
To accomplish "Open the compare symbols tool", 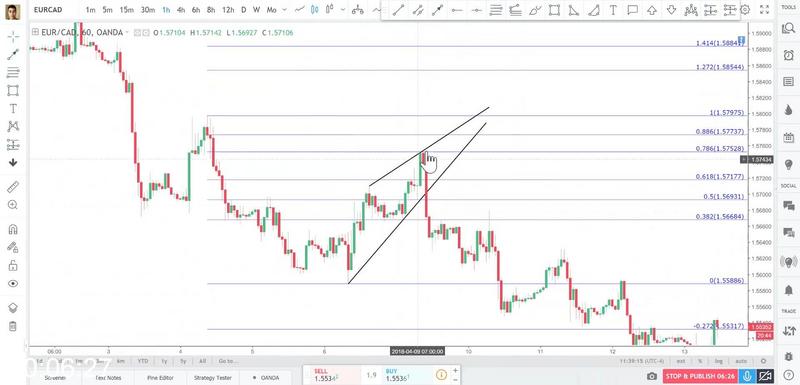I will (358, 10).
